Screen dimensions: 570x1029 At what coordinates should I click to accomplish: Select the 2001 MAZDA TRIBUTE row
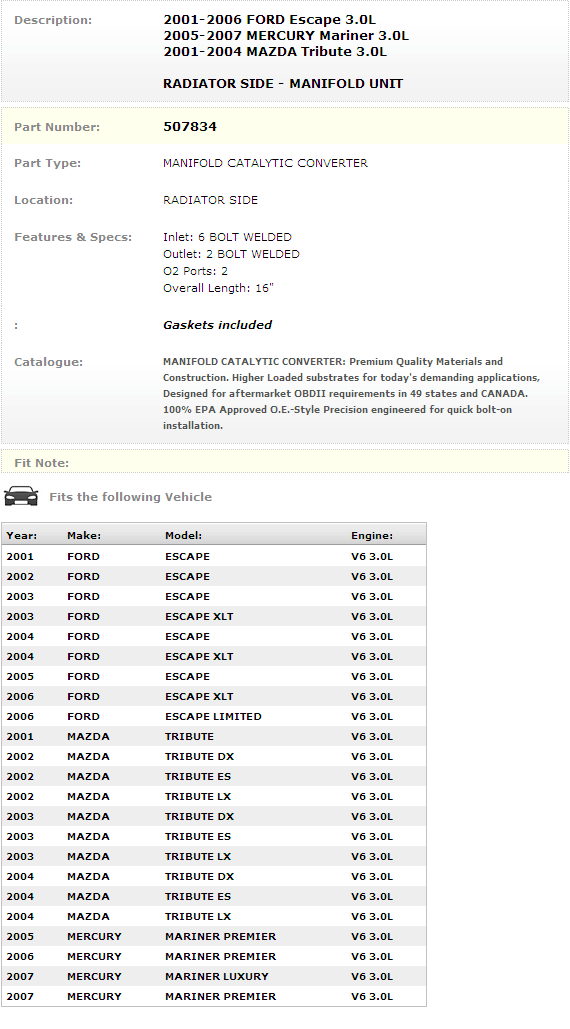214,736
